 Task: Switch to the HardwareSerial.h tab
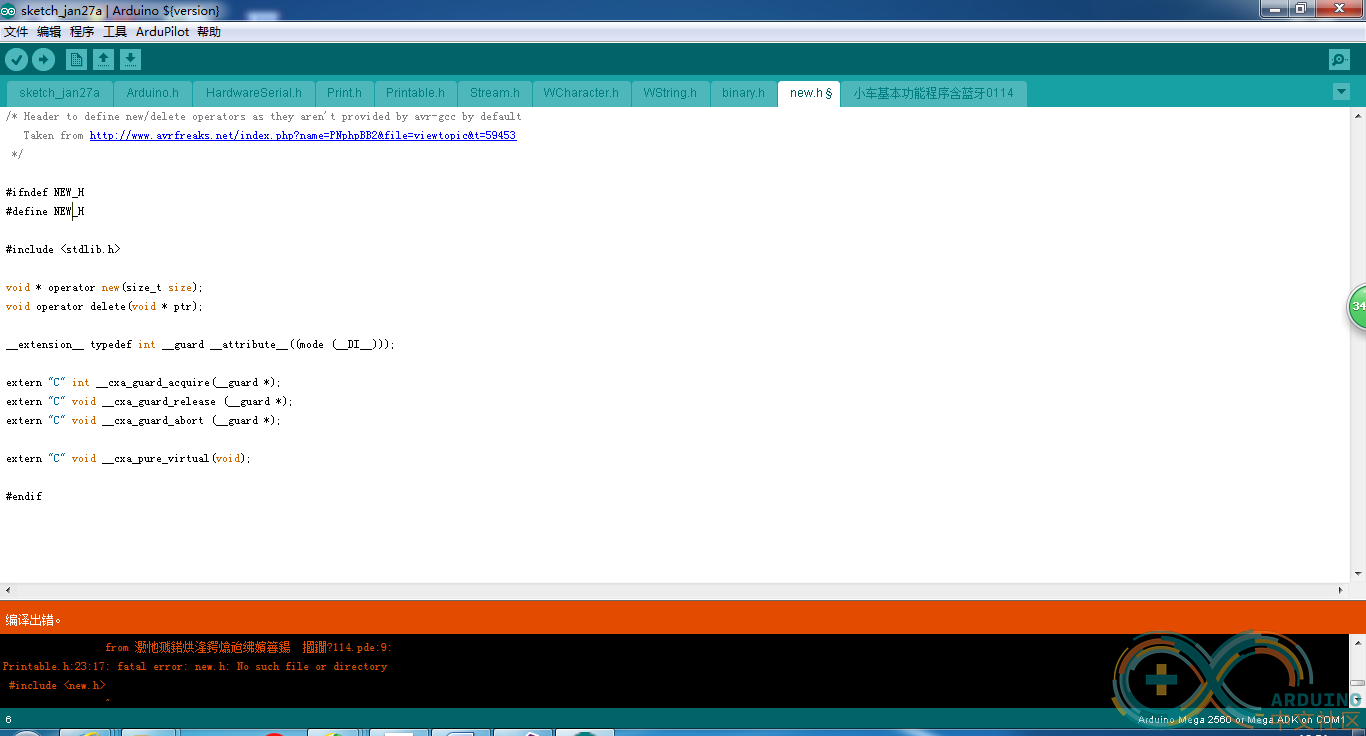pyautogui.click(x=254, y=93)
